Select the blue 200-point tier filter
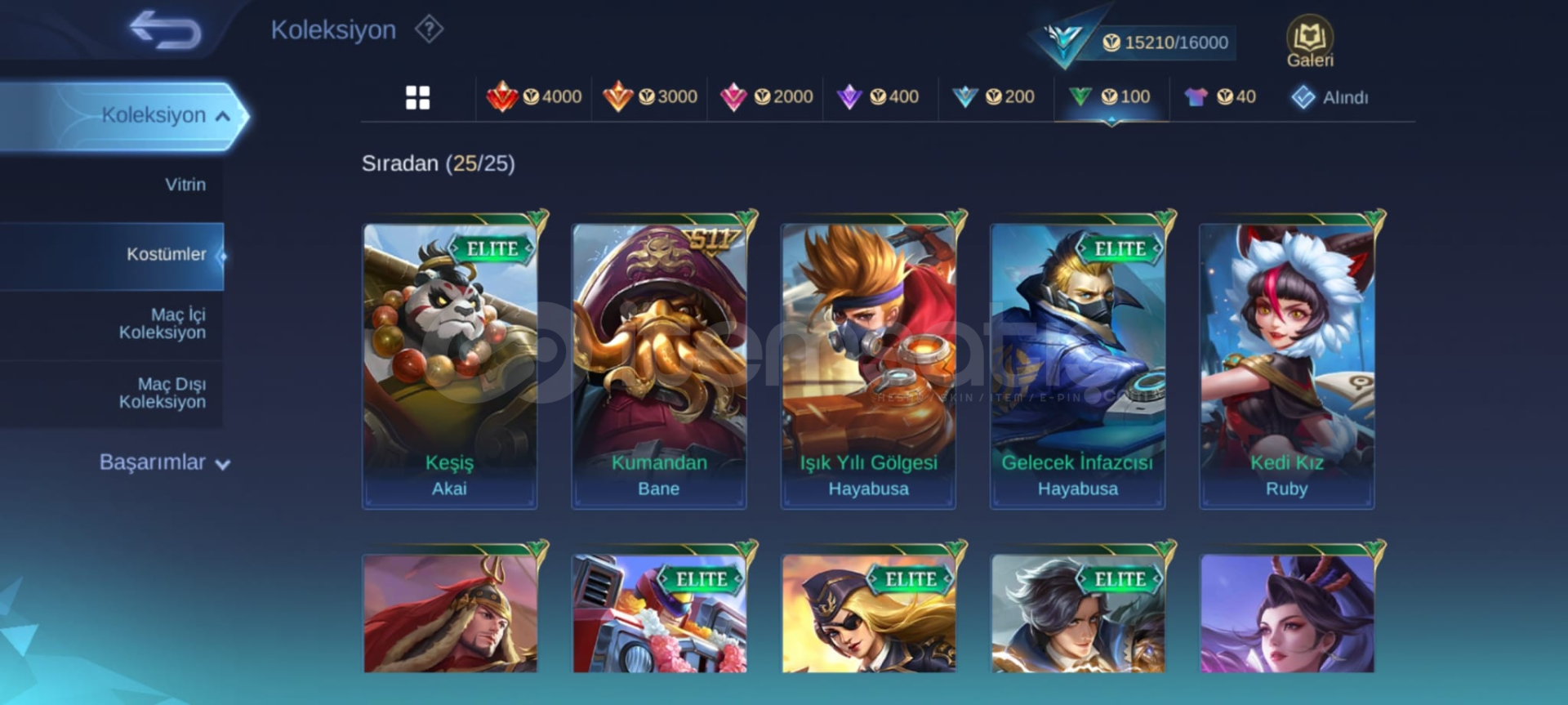Viewport: 1568px width, 705px height. (x=993, y=97)
